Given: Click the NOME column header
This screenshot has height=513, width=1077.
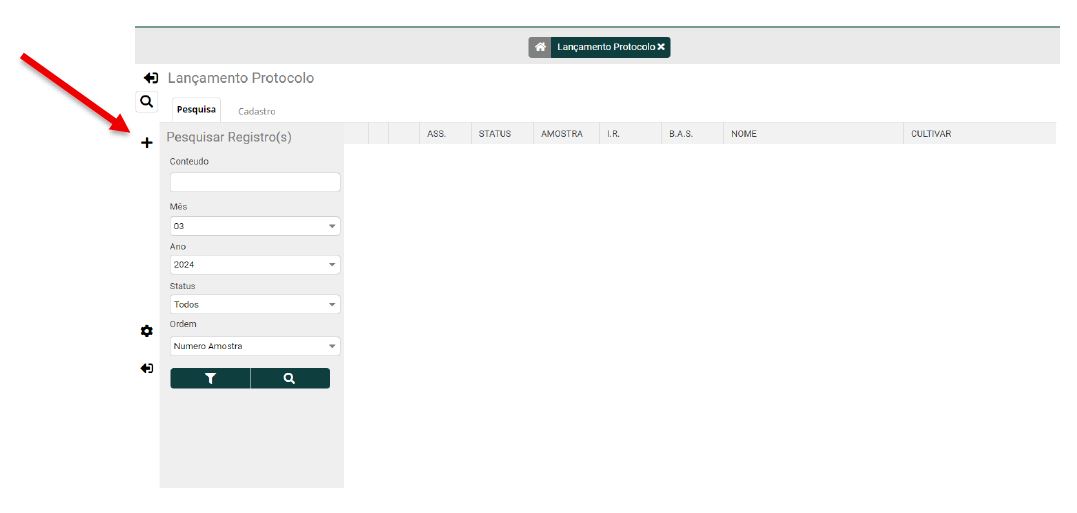Looking at the screenshot, I should pyautogui.click(x=744, y=134).
